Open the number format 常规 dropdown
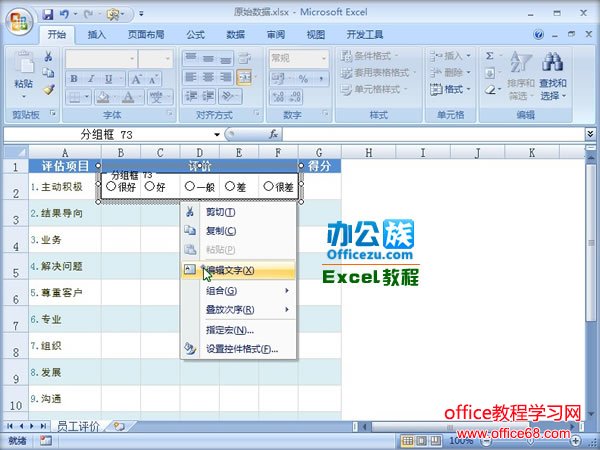Viewport: 600px width, 450px height. tap(324, 59)
